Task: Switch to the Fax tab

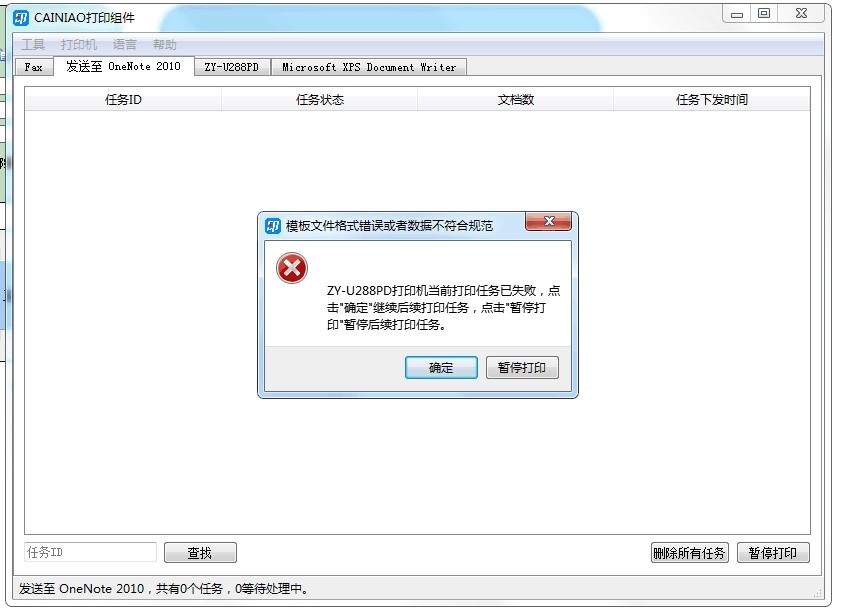Action: [34, 67]
